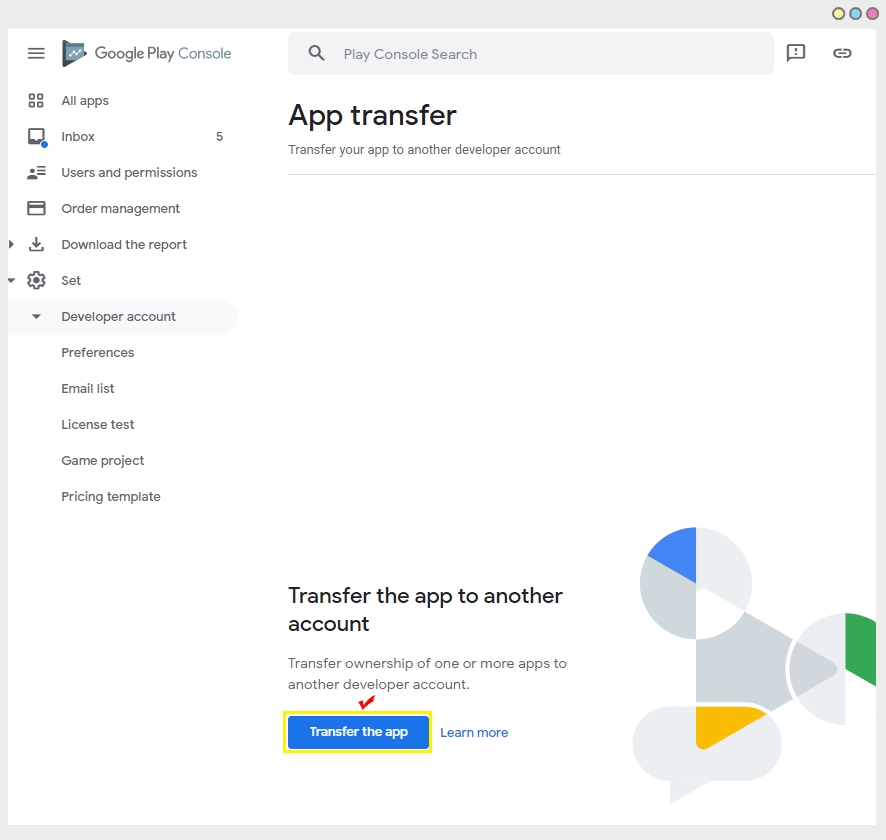Collapse the Developer account submenu
Viewport: 886px width, 840px height.
tap(36, 316)
